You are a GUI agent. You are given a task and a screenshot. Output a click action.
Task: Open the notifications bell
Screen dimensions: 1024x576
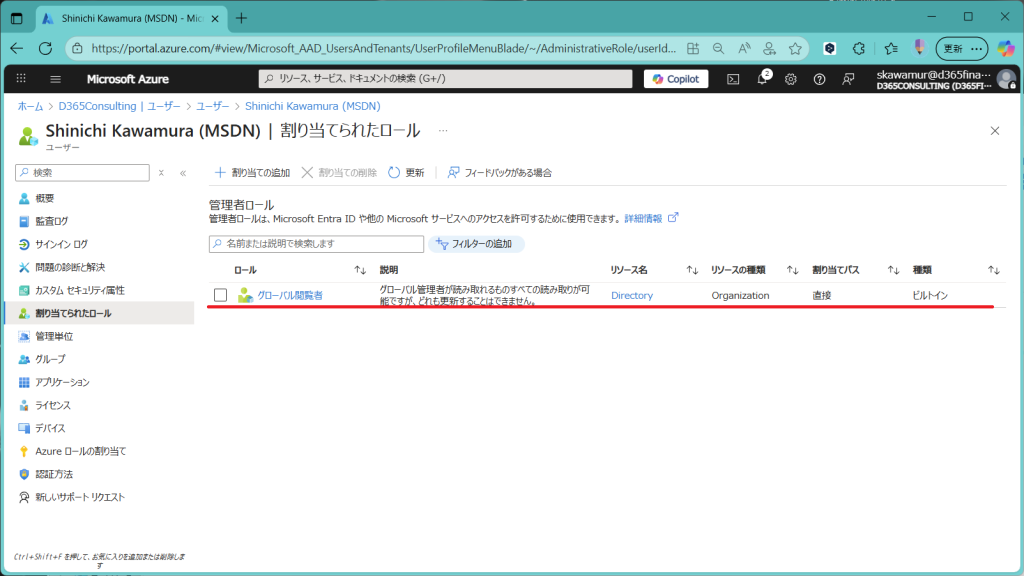[762, 79]
